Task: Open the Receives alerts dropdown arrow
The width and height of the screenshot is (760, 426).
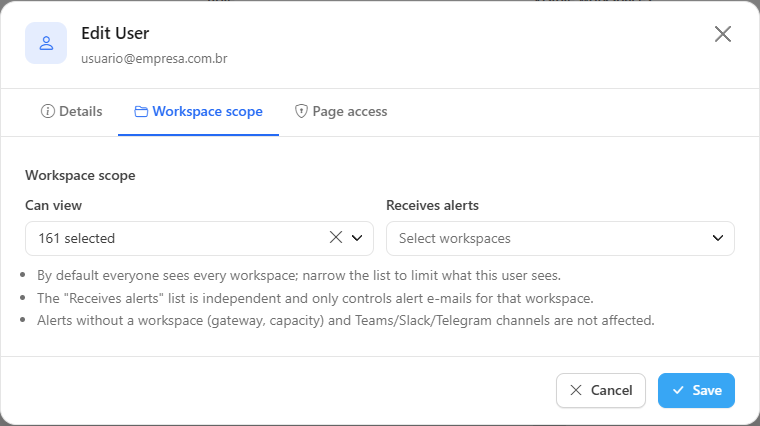Action: pos(718,238)
